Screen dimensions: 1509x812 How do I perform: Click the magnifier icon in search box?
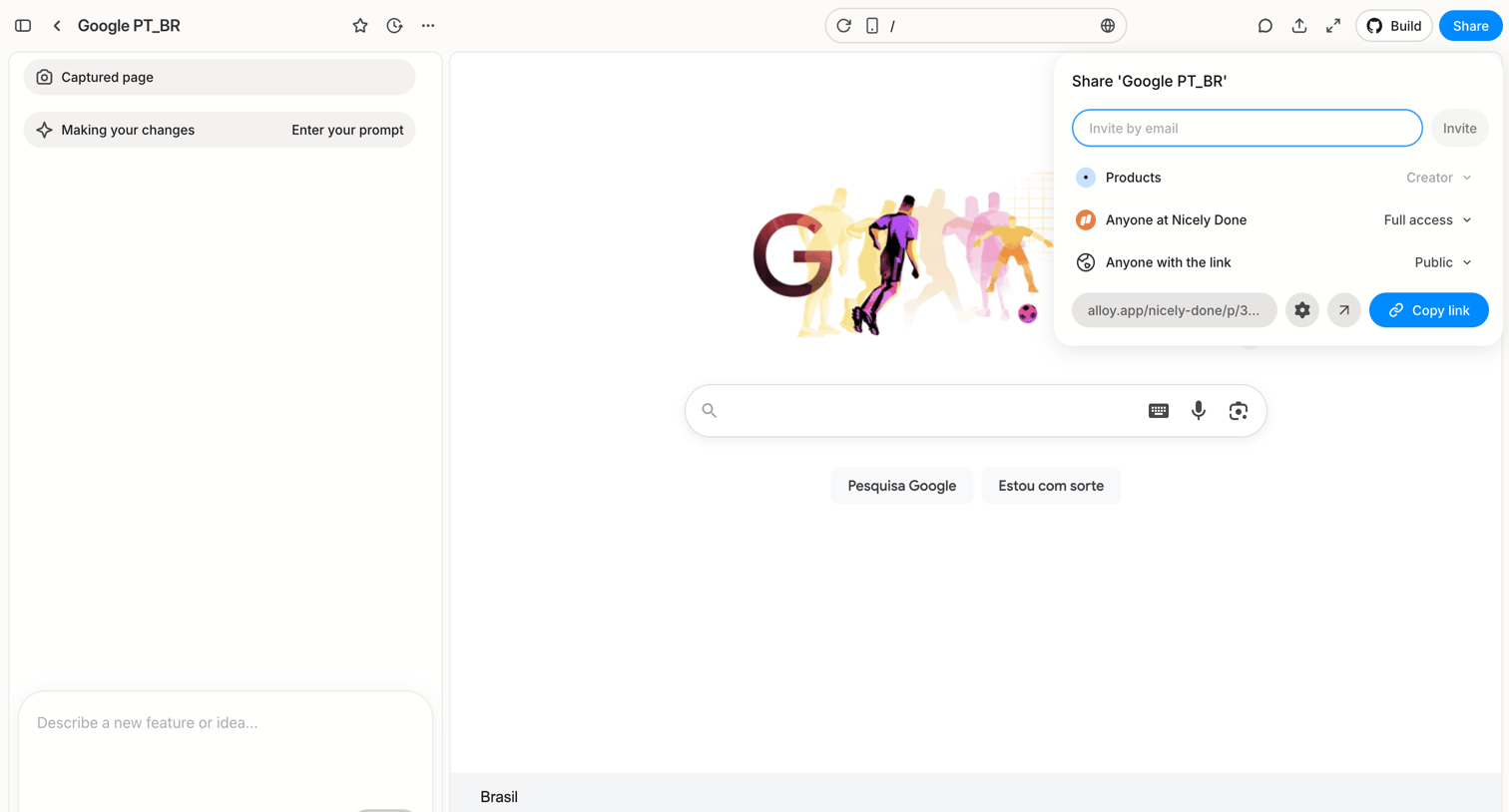710,410
